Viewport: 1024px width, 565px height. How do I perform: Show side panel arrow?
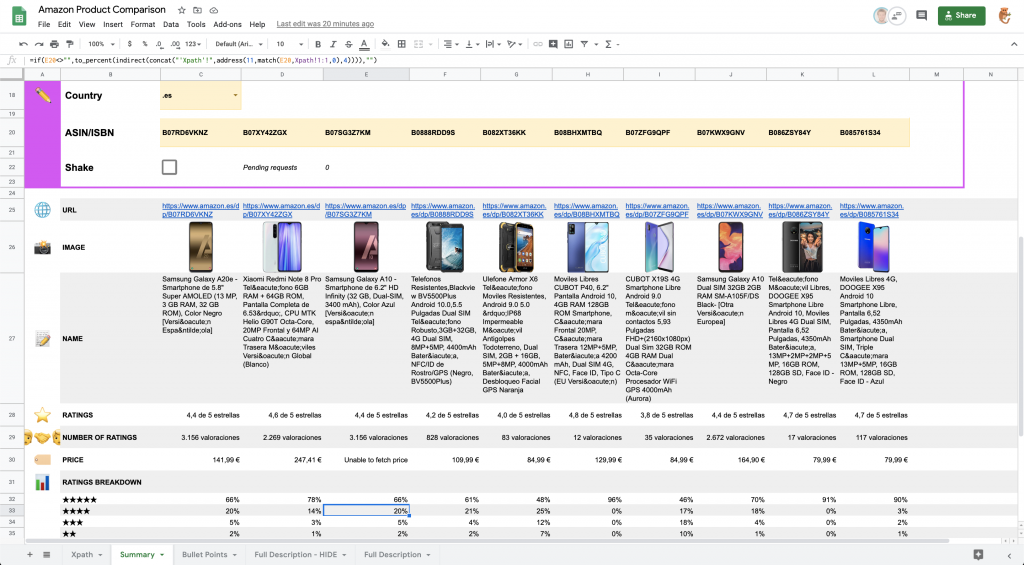(1010, 555)
